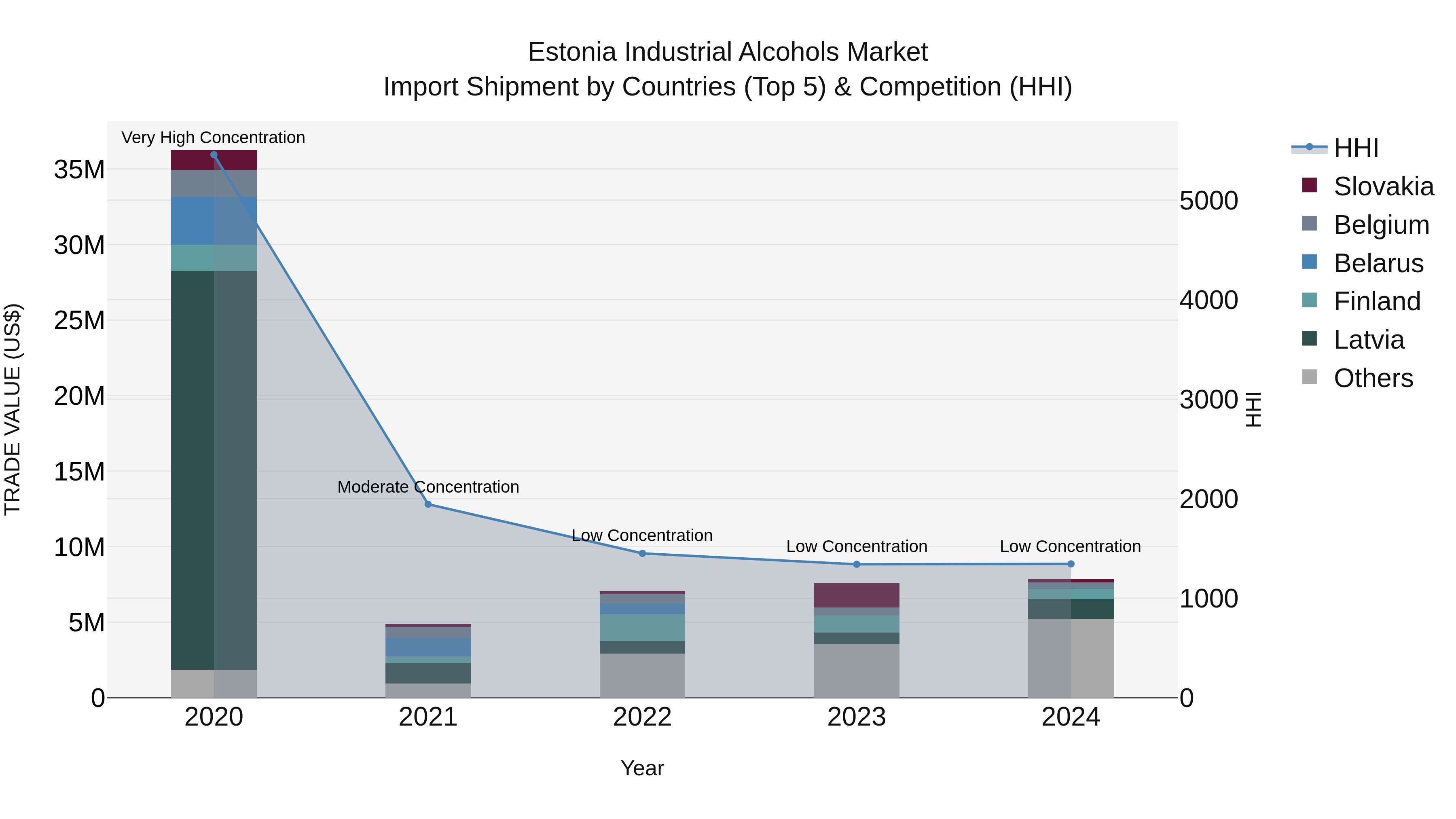The width and height of the screenshot is (1456, 819).
Task: Click the 2020 Latvia bar segment
Action: tap(214, 470)
